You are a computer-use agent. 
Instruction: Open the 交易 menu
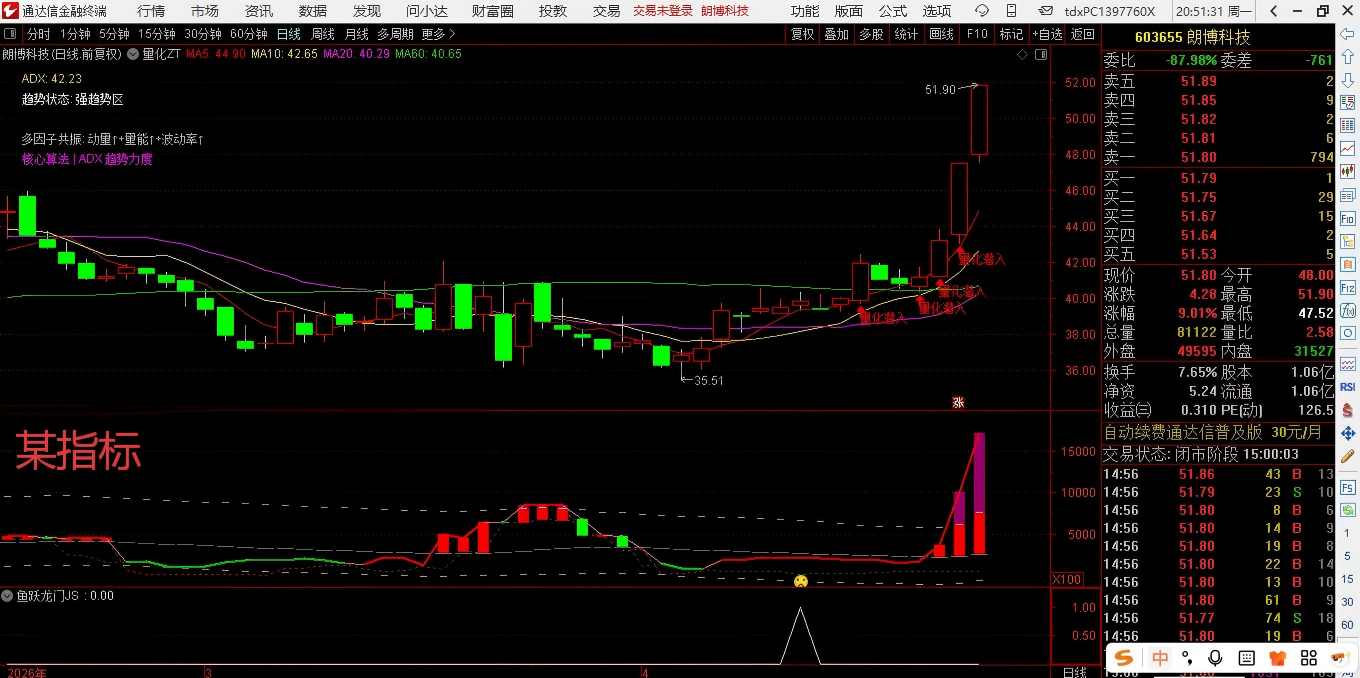click(607, 11)
